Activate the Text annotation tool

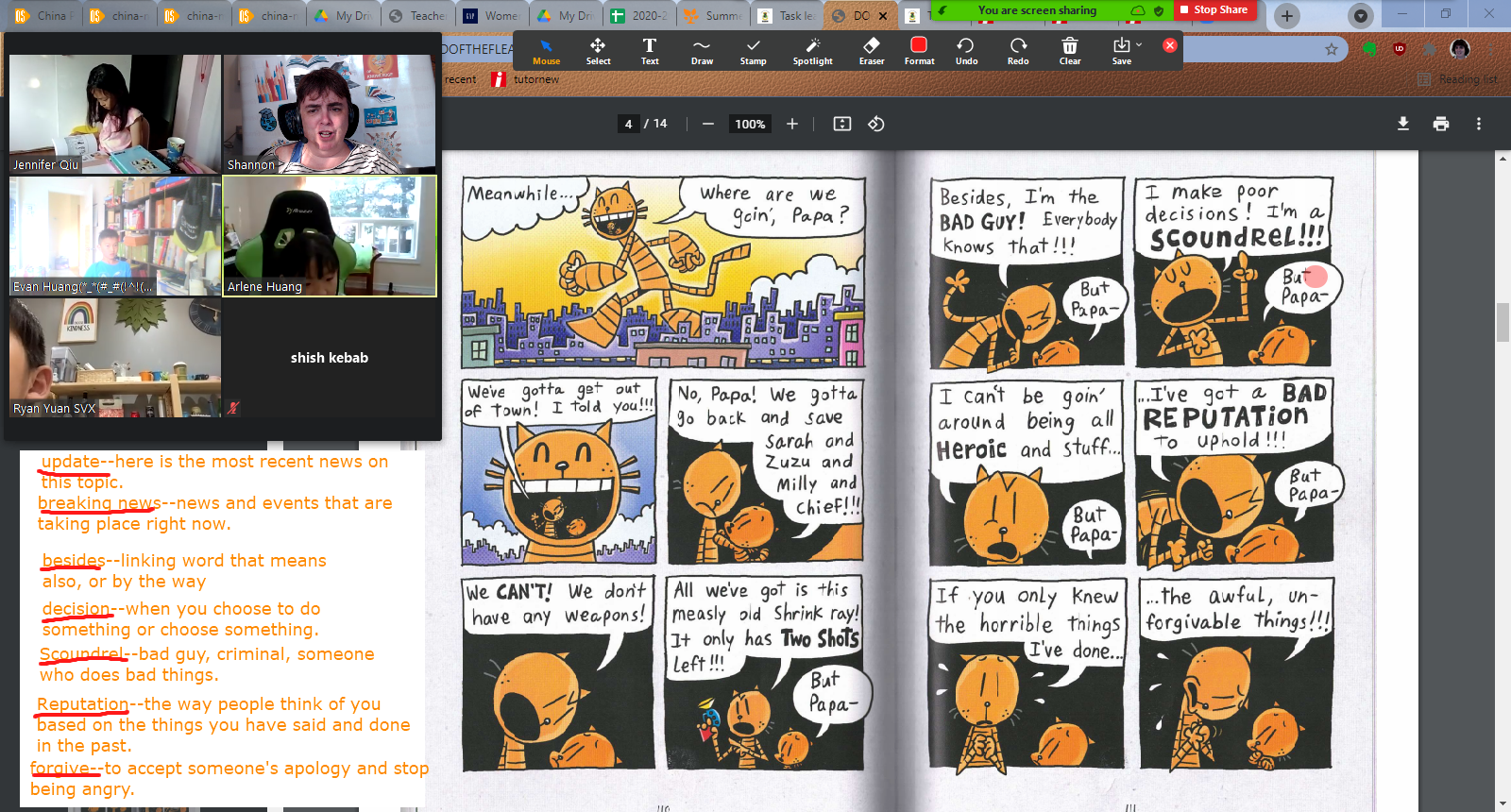650,51
